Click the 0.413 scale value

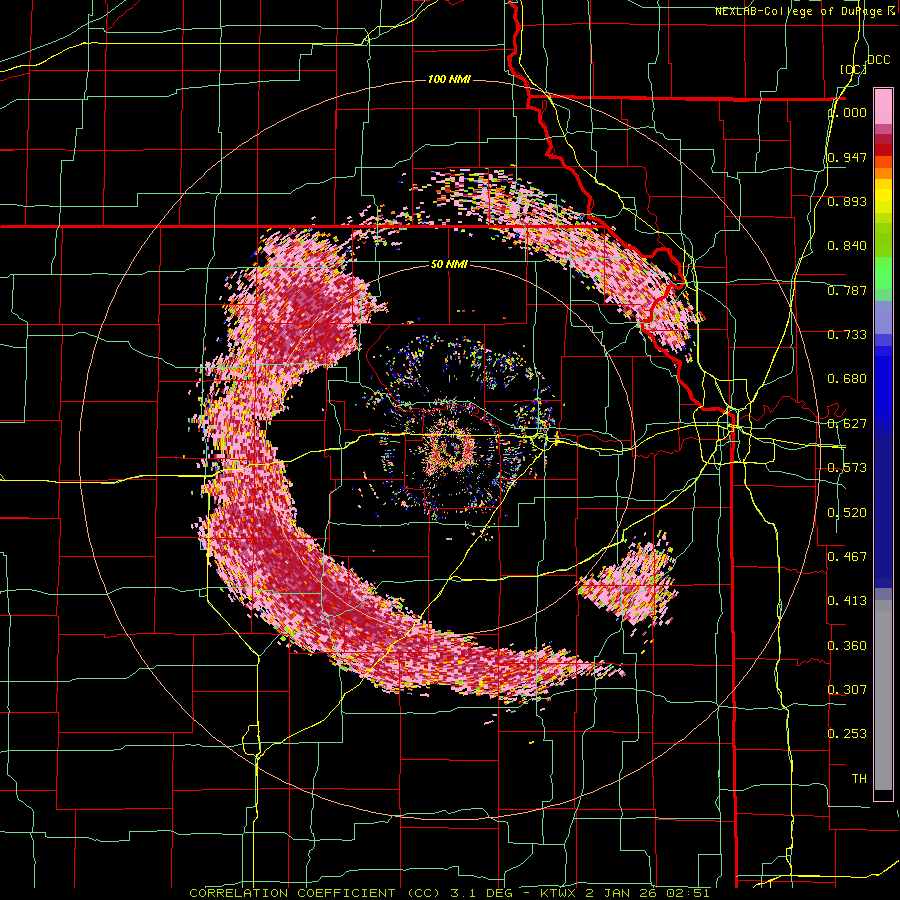point(847,601)
